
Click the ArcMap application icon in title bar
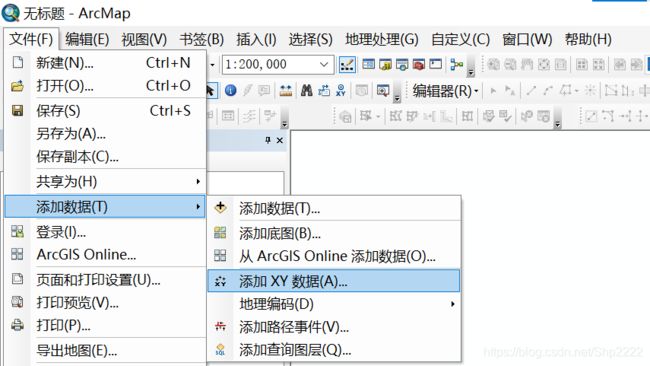pos(10,13)
